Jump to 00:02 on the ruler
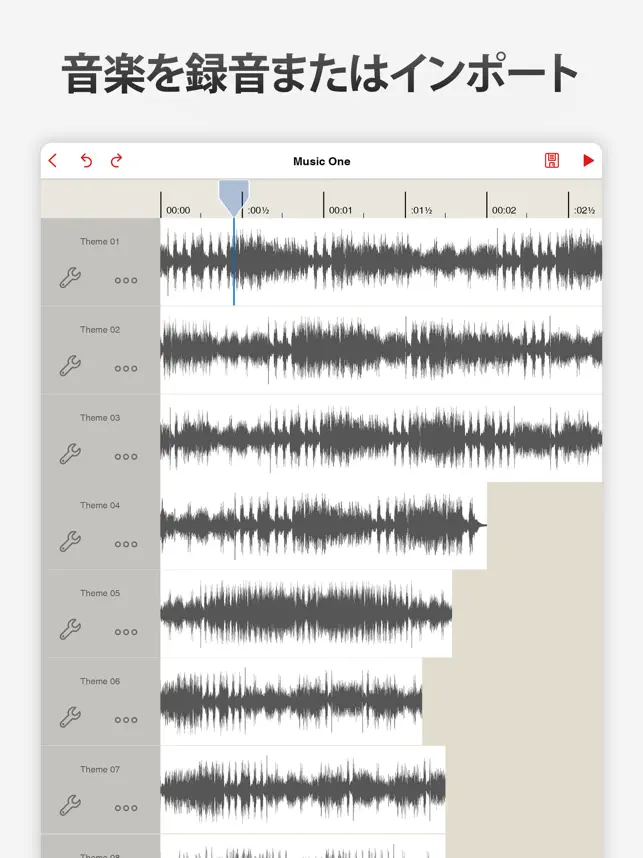The height and width of the screenshot is (858, 643). point(503,210)
